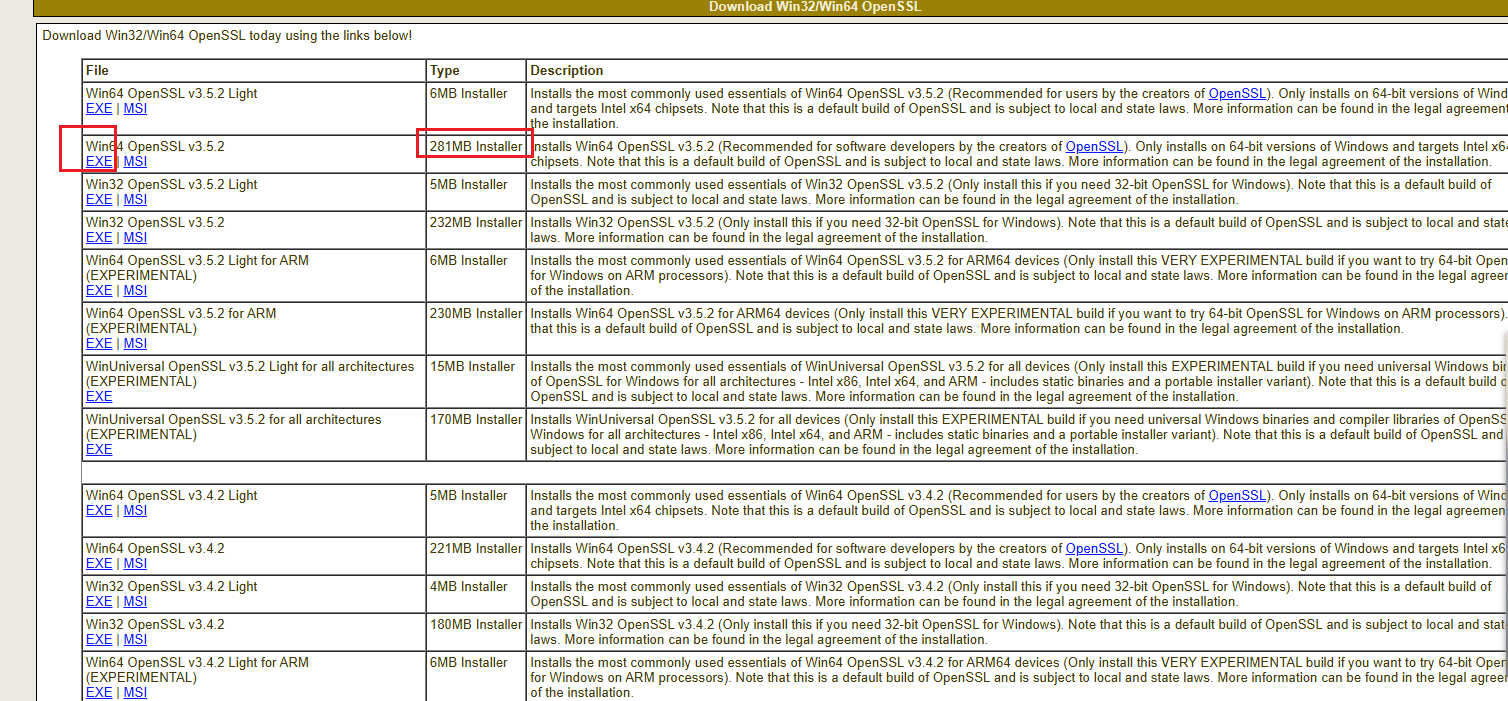
Task: Download EXE for WinUniversal OpenSSL v3.5.2 Light
Action: pos(99,396)
